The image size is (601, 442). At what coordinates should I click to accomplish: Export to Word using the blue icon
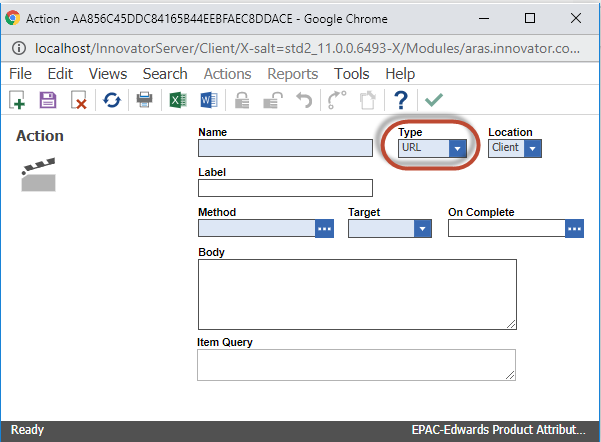click(x=208, y=100)
